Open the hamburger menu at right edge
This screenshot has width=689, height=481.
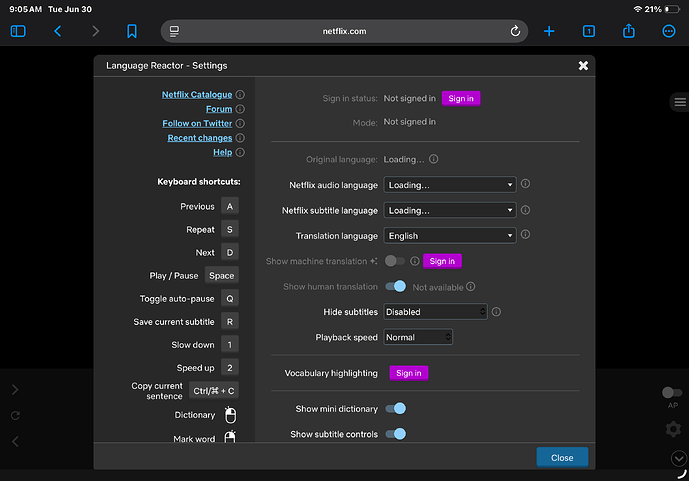[680, 102]
